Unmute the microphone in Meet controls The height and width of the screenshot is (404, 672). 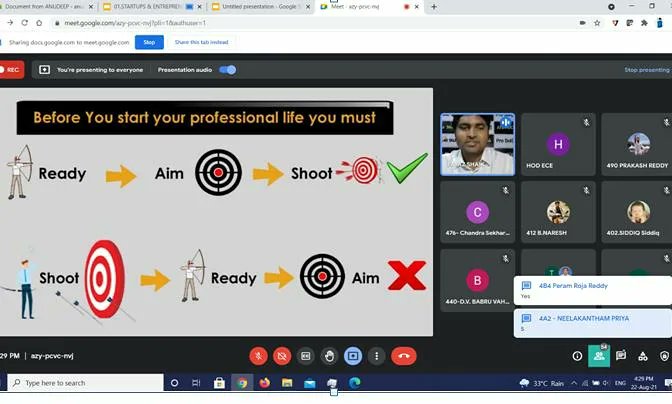click(x=258, y=356)
